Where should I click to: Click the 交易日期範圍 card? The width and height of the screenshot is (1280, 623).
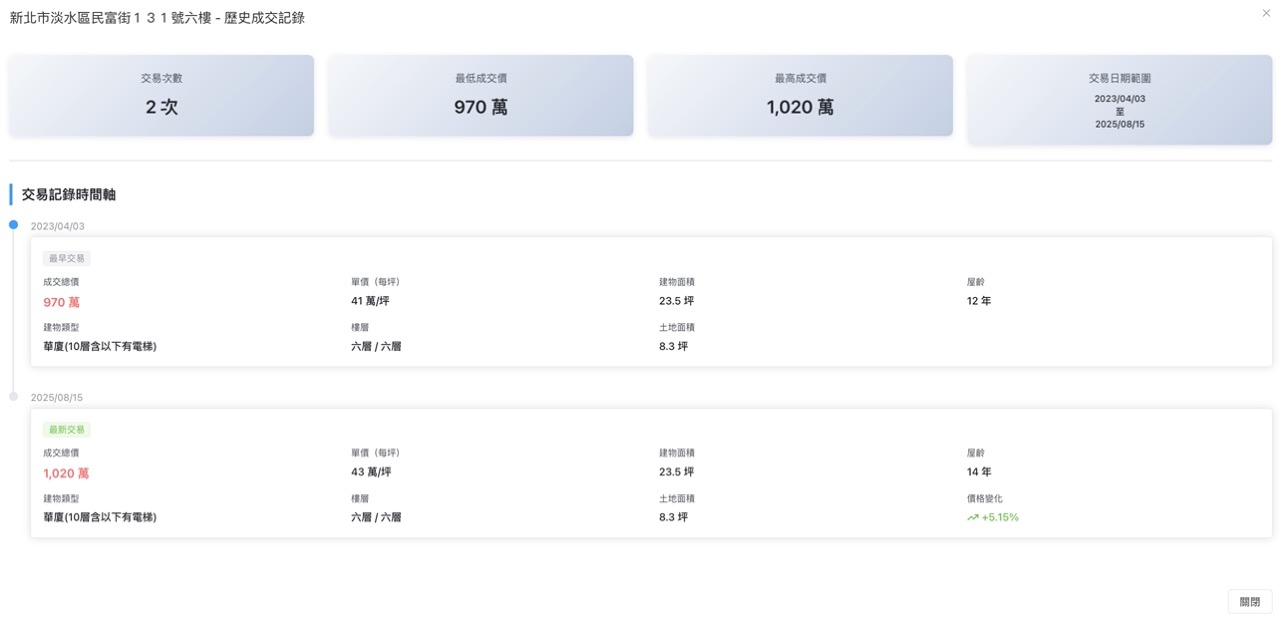tap(1119, 95)
